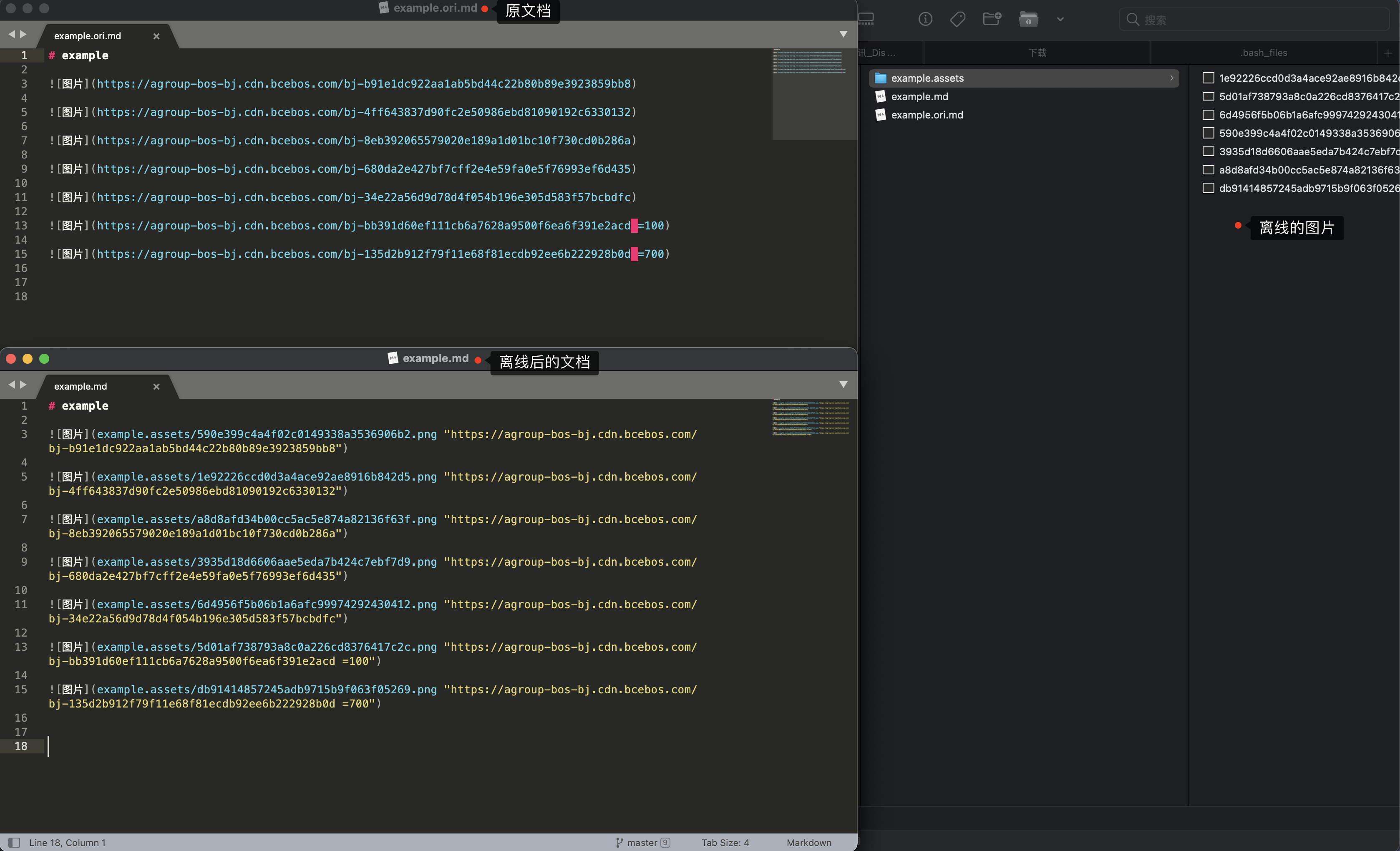Click Tab Size: 4 in status bar
1400x851 pixels.
(725, 843)
